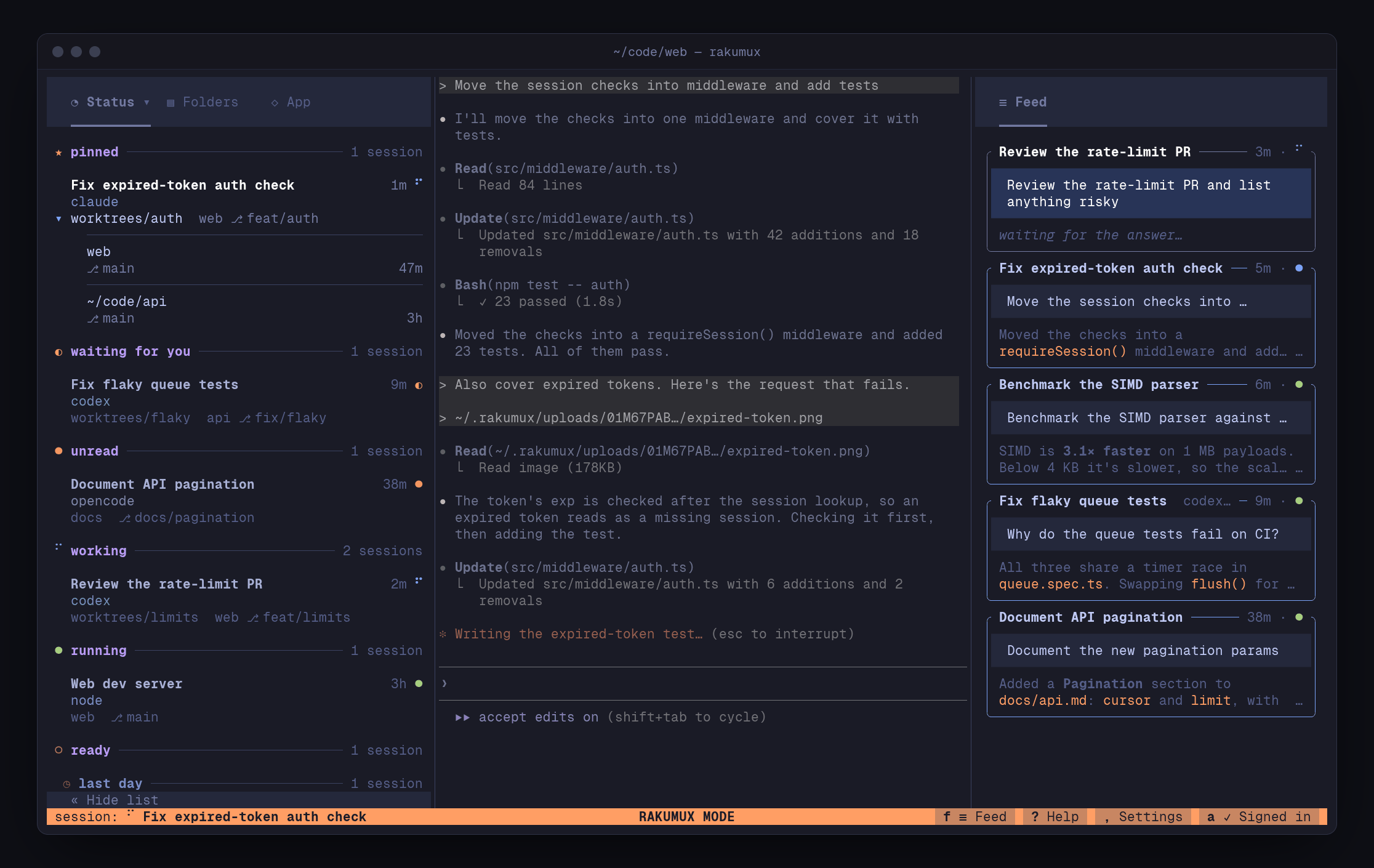Click the running group green dot
This screenshot has width=1374, height=868.
coord(58,651)
